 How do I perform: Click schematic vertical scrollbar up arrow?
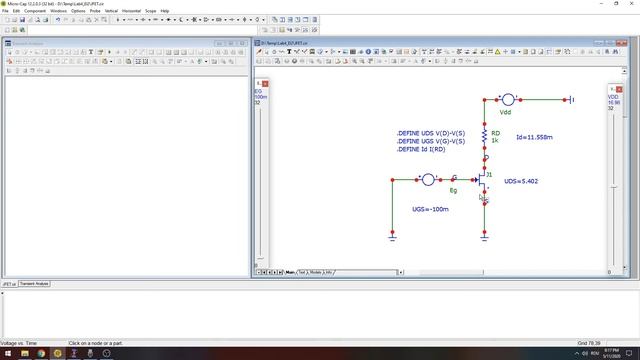(624, 71)
